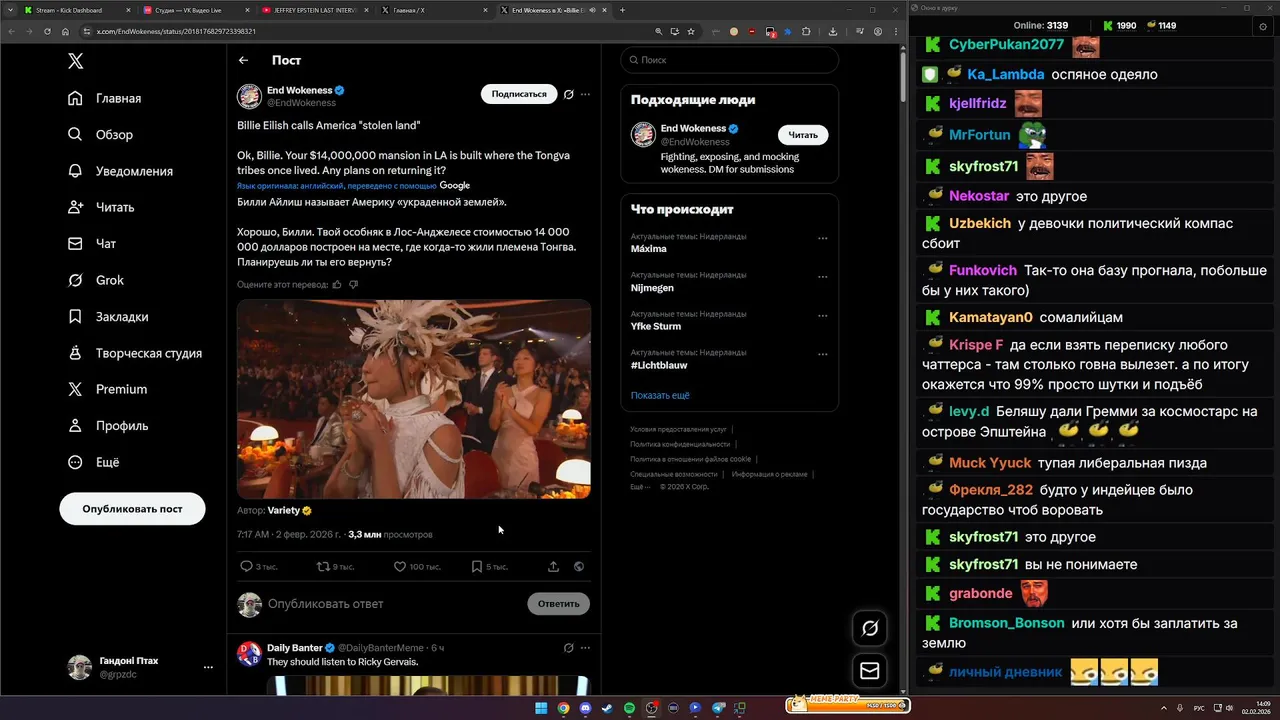Go back with the post arrow
1280x720 pixels.
[x=243, y=60]
